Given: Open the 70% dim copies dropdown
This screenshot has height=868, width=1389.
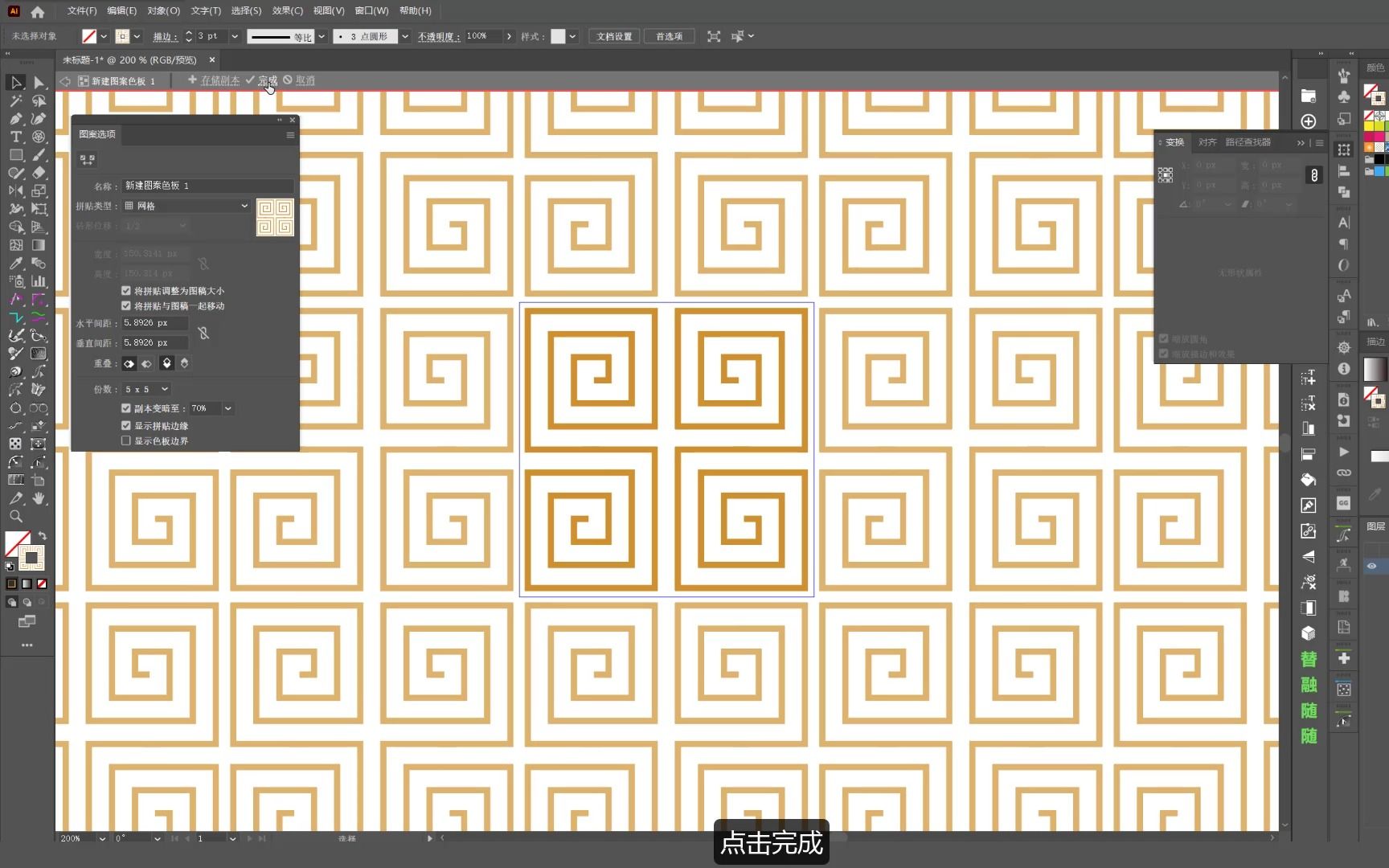Looking at the screenshot, I should pos(228,409).
